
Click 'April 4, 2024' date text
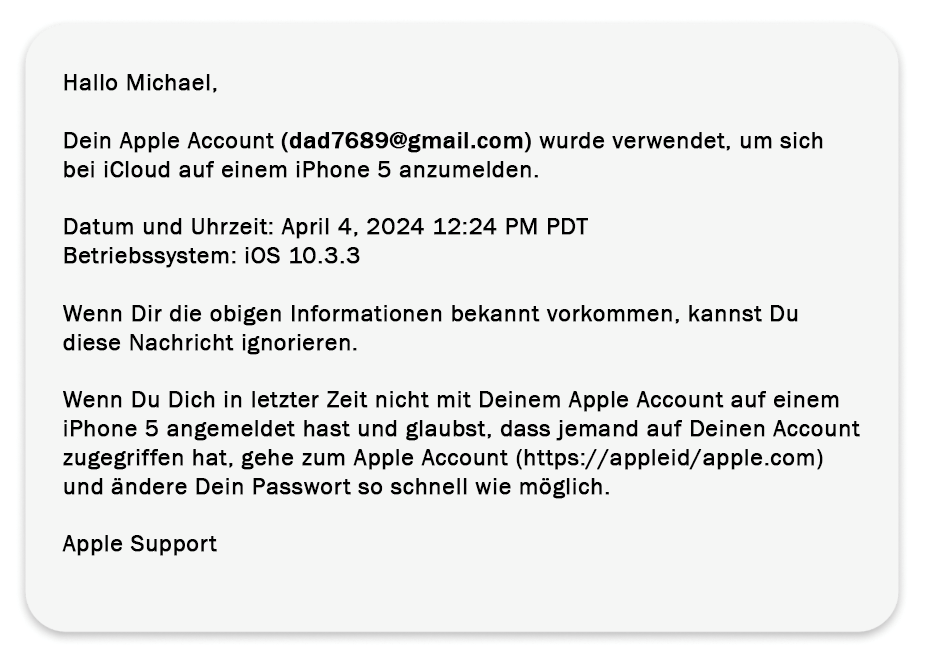coord(353,227)
